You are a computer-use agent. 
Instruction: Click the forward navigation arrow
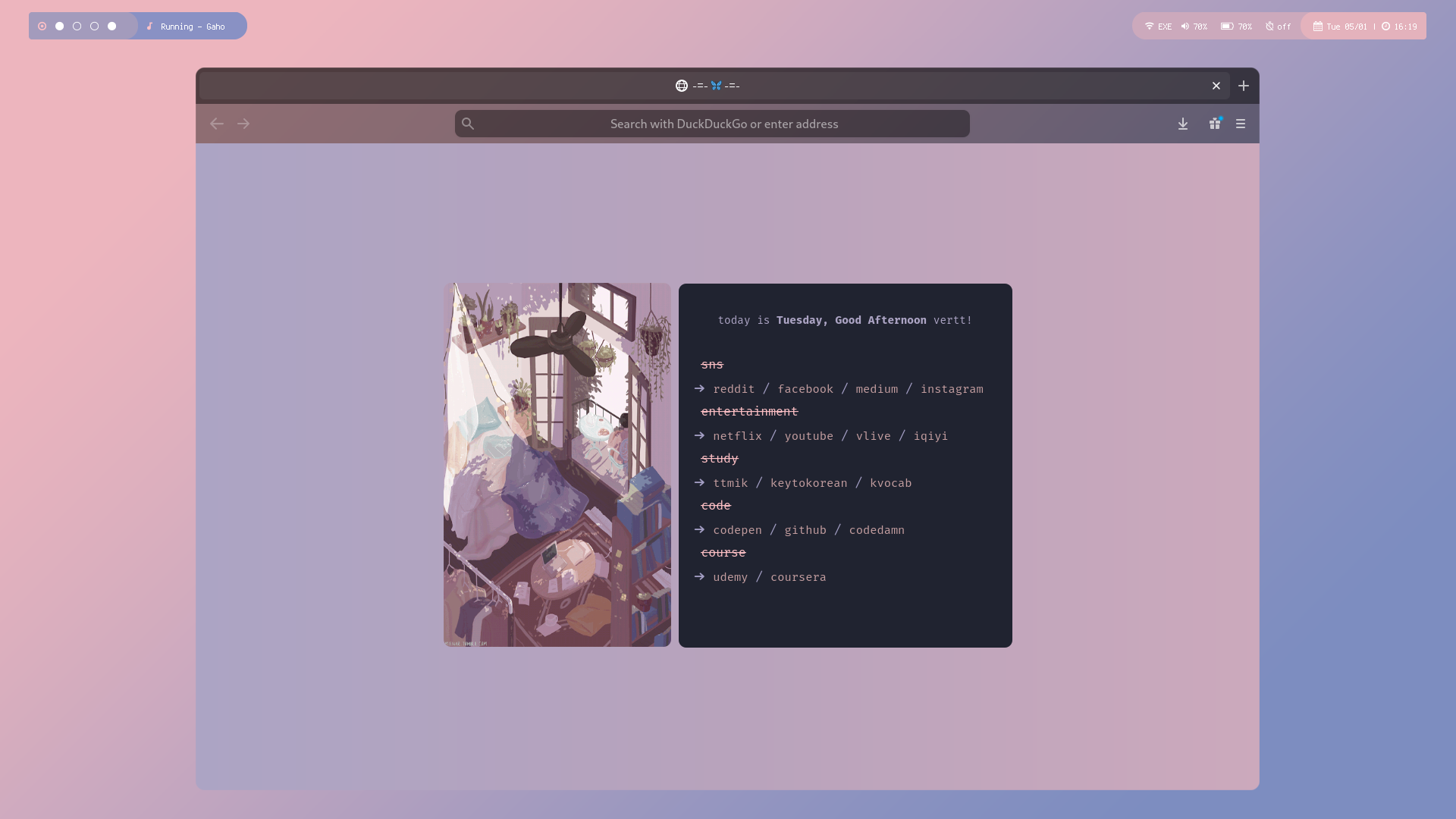pos(243,124)
